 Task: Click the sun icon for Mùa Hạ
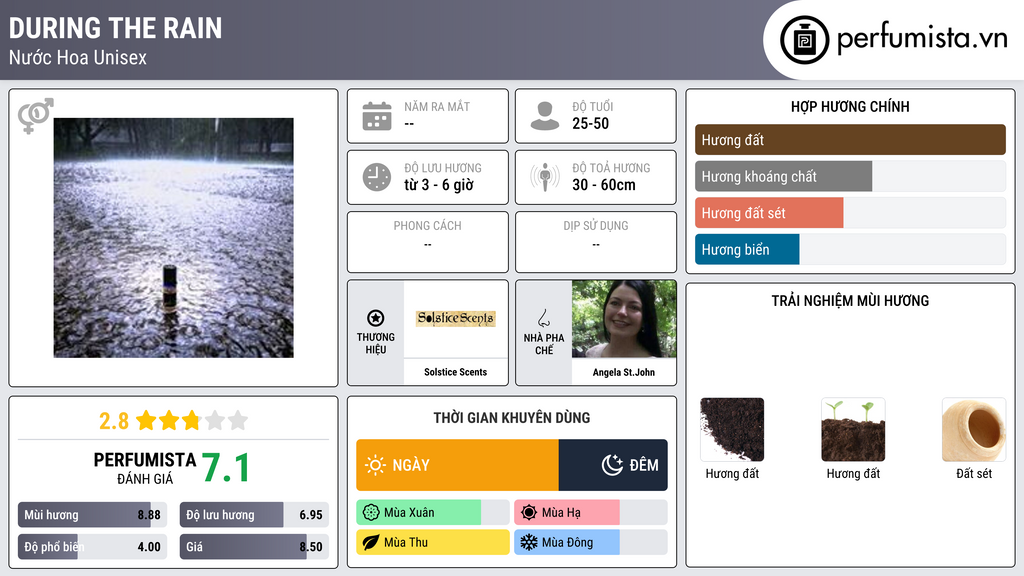529,513
